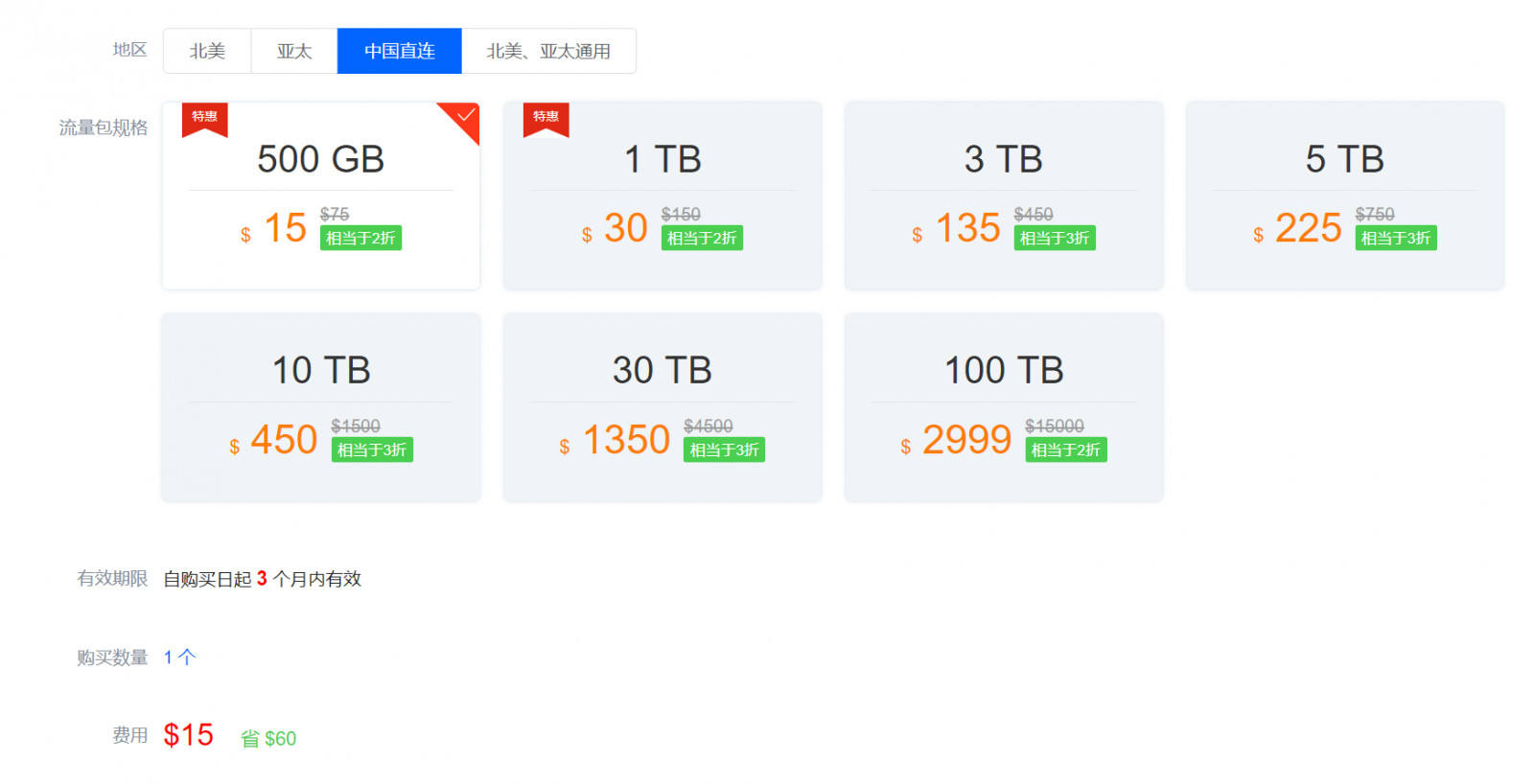Click the red checkmark corner on 500 GB

(x=464, y=117)
